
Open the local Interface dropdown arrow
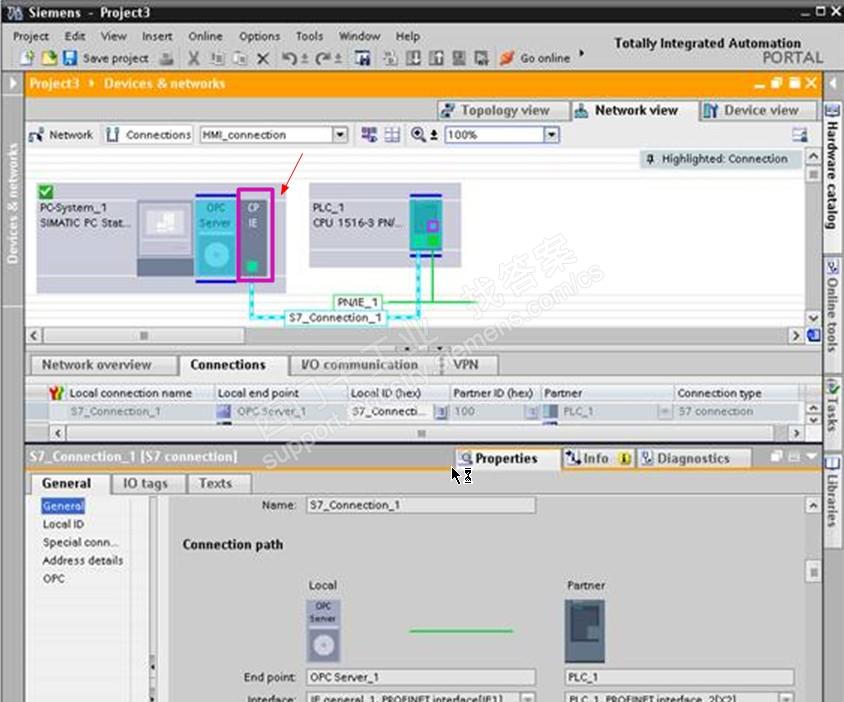528,697
